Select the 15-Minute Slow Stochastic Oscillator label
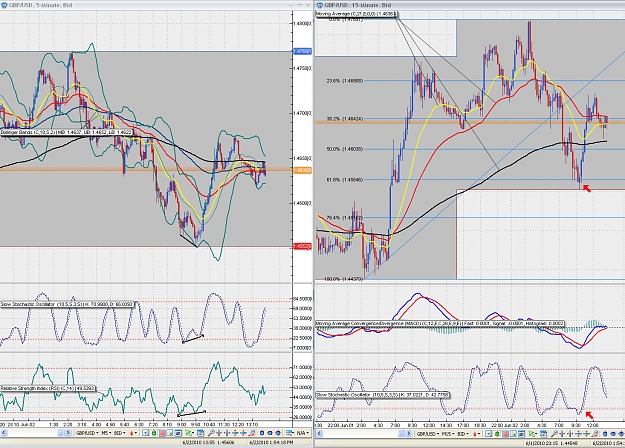The image size is (625, 448). pyautogui.click(x=382, y=395)
